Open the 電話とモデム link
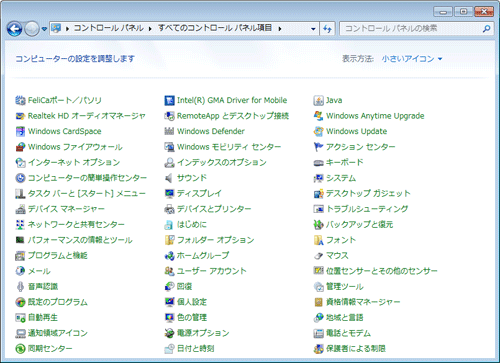The height and width of the screenshot is (363, 500). pyautogui.click(x=348, y=333)
